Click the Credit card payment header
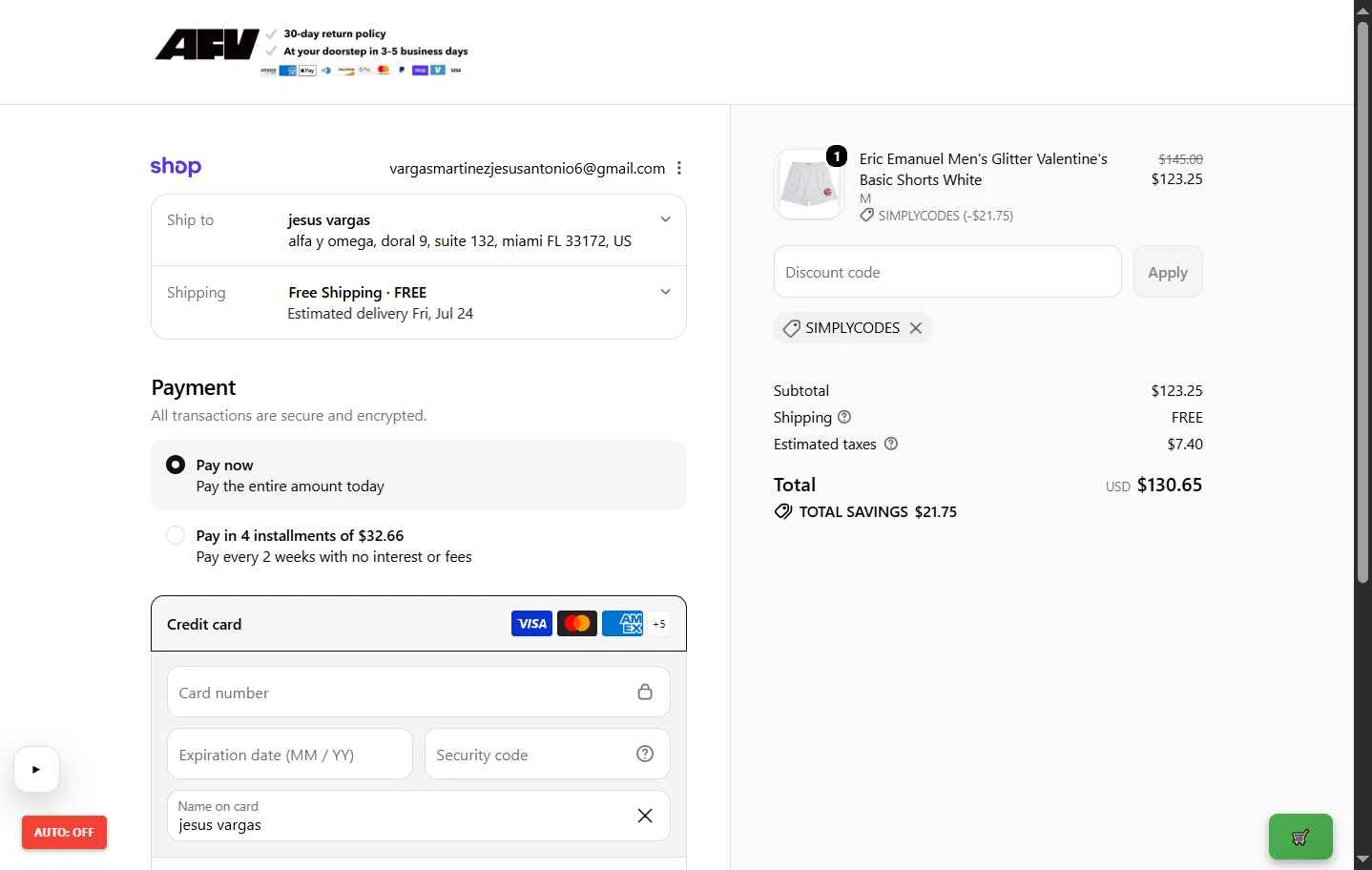 point(419,624)
